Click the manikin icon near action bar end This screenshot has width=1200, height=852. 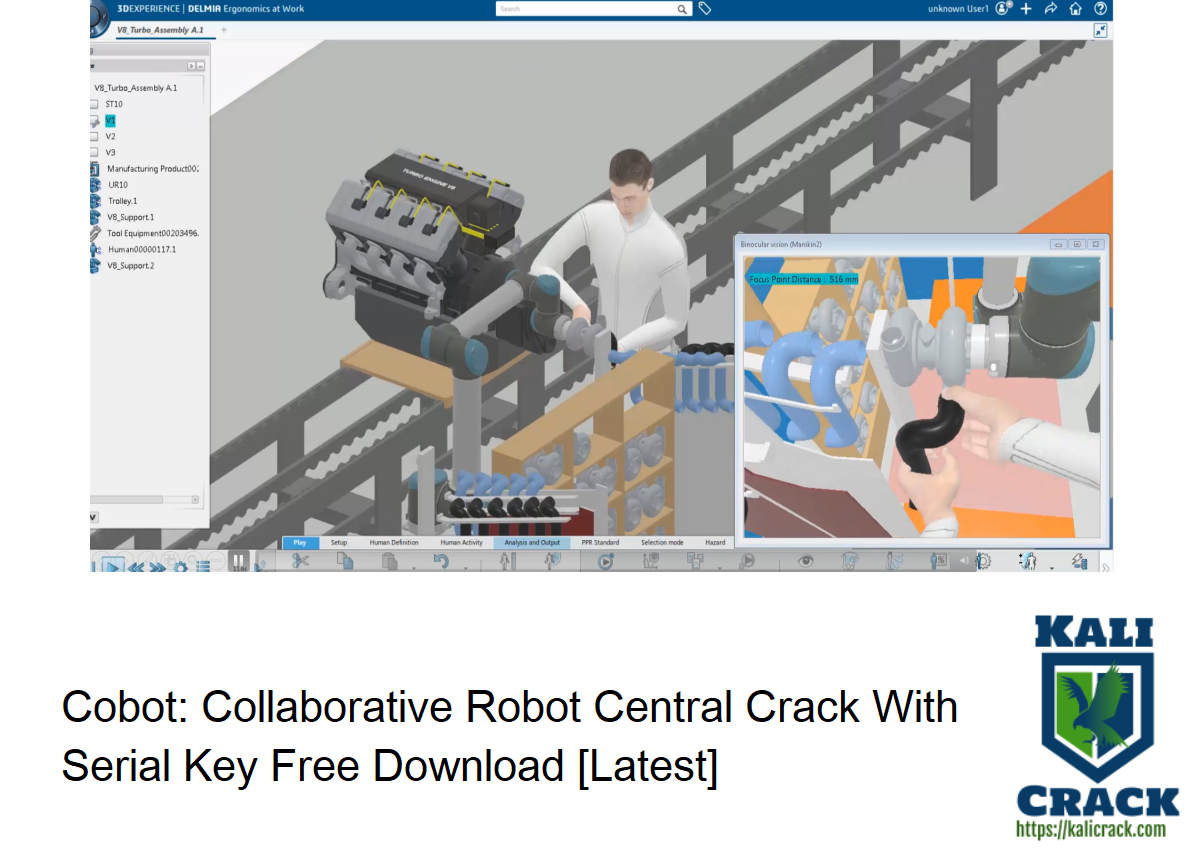click(1028, 561)
